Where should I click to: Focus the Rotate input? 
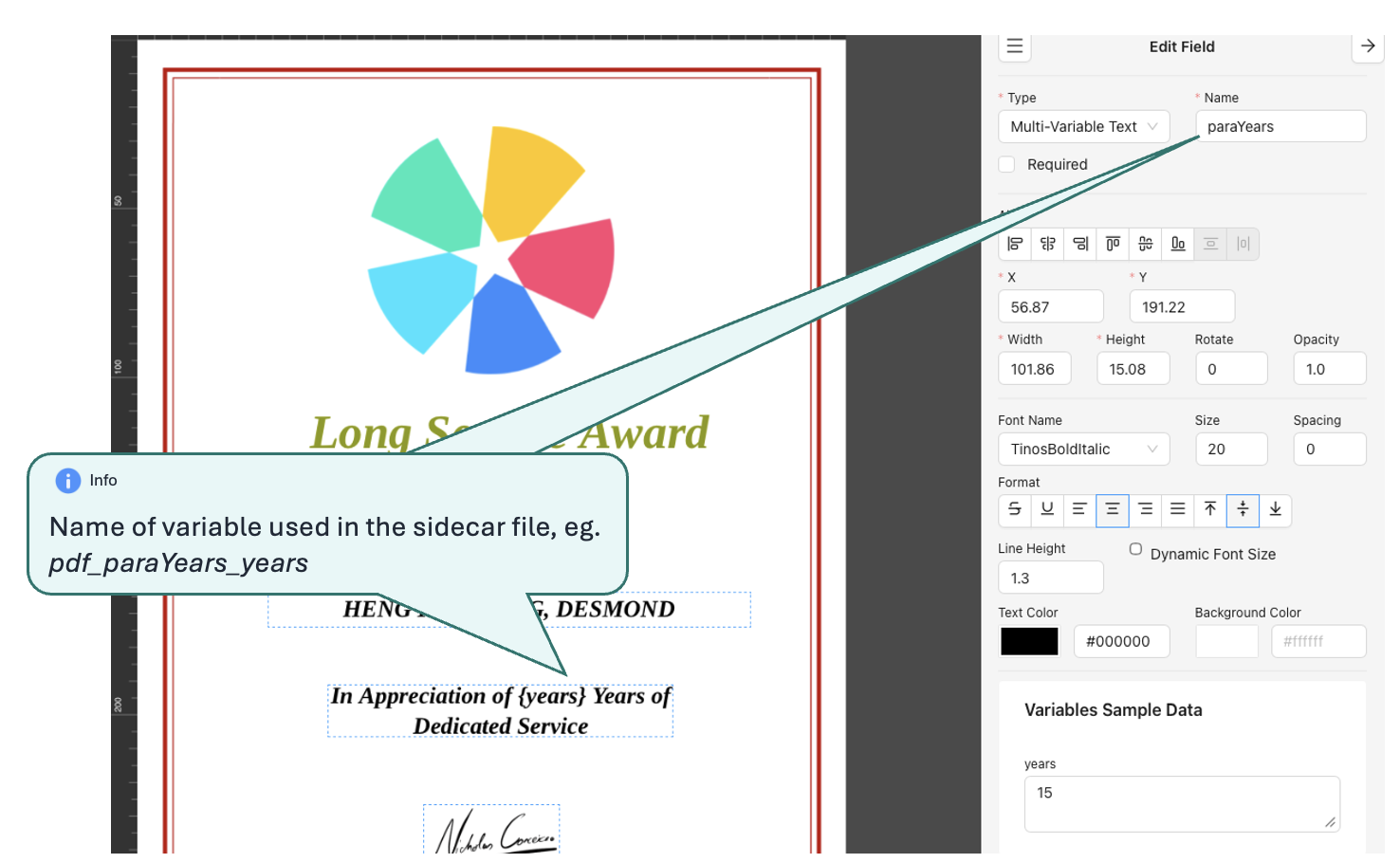point(1231,369)
